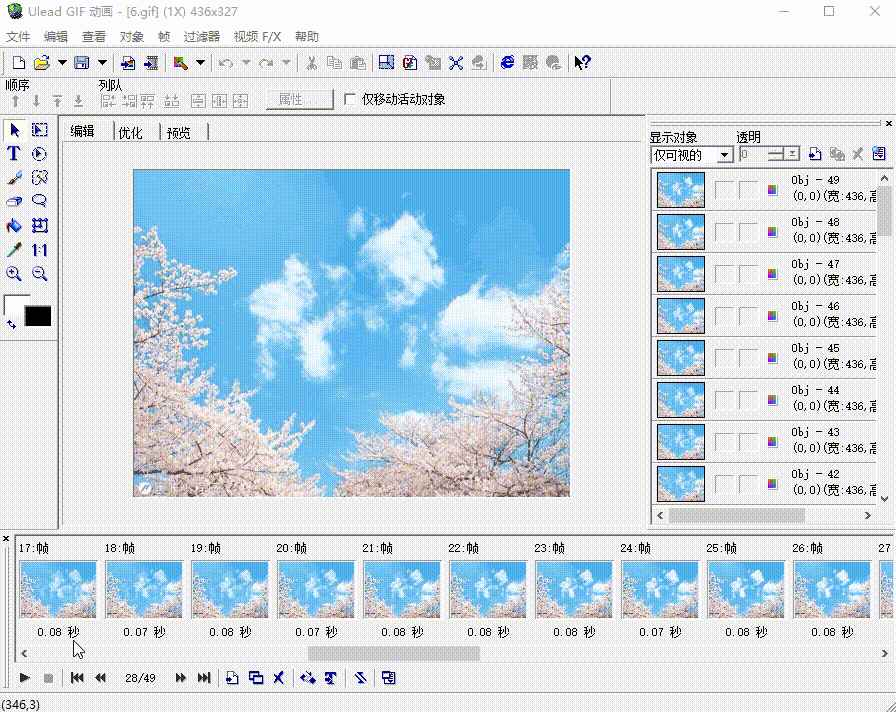Pick the Eraser tool
The height and width of the screenshot is (712, 896).
pos(14,202)
